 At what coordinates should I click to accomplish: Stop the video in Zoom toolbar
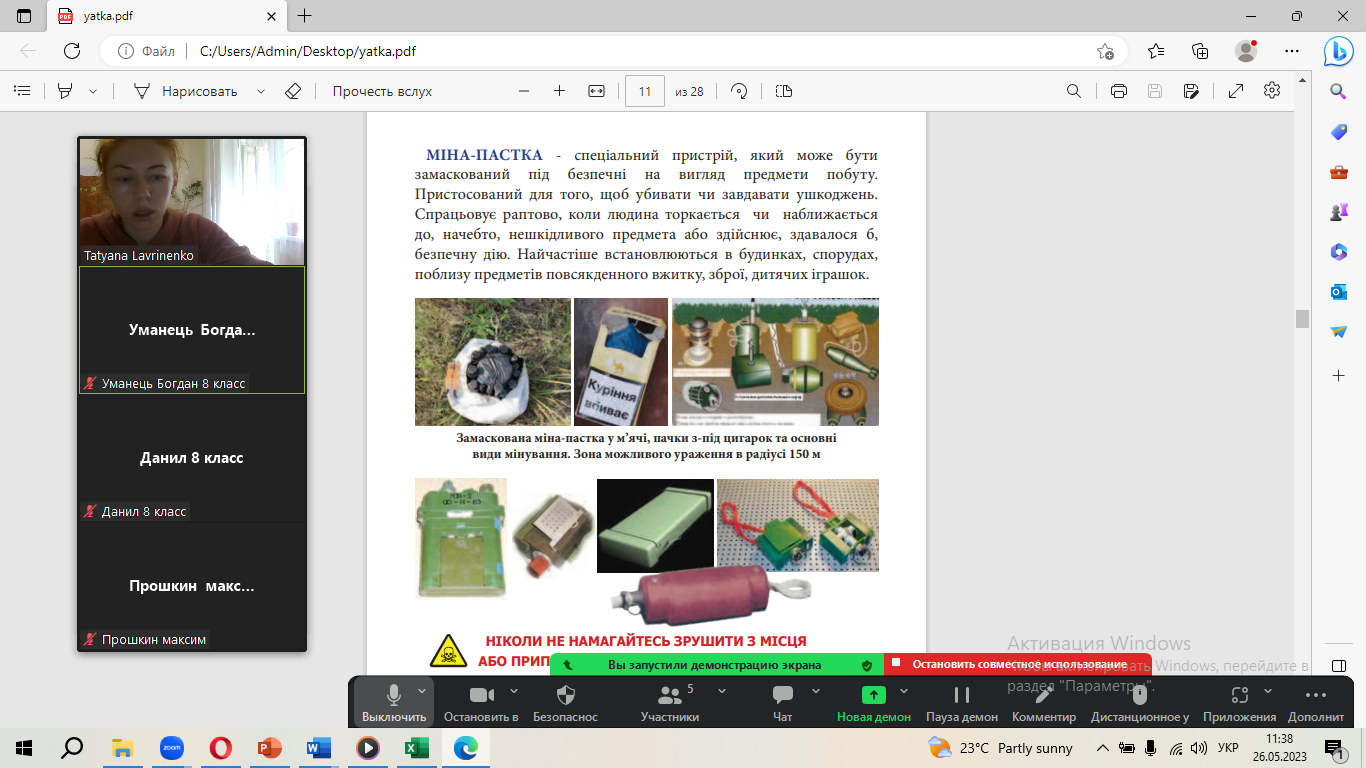click(x=482, y=701)
